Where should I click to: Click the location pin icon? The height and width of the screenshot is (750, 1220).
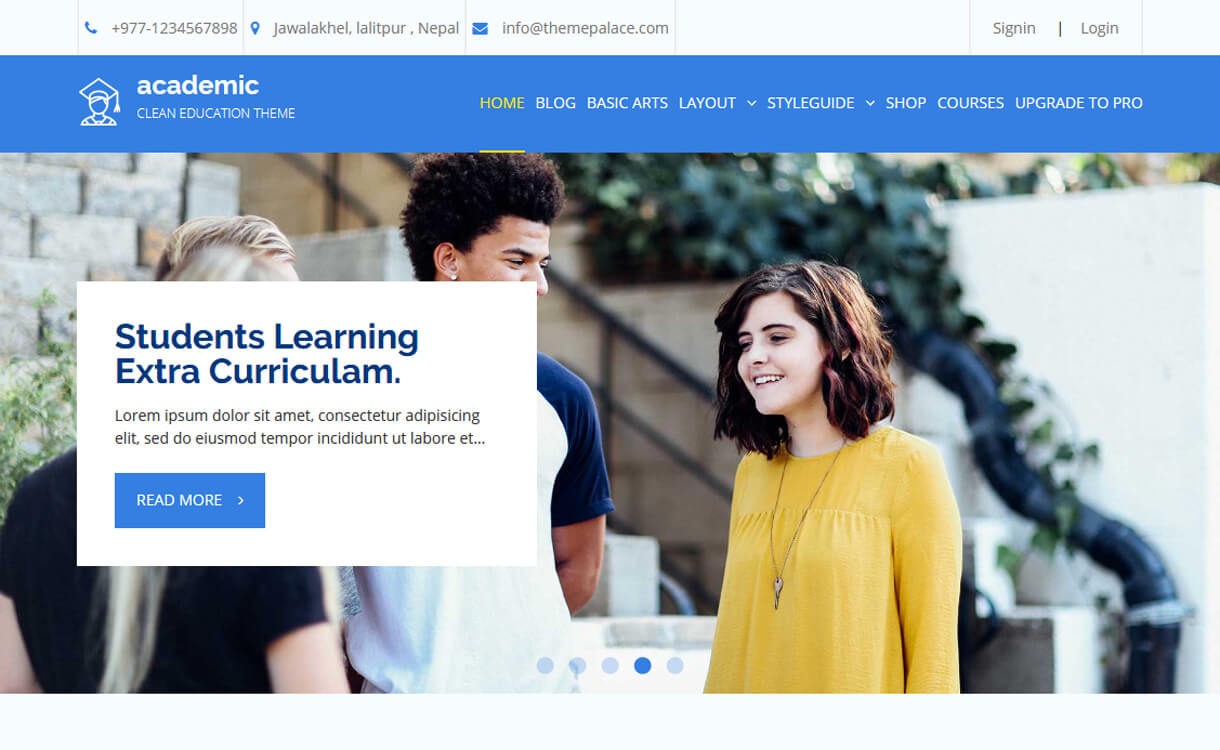tap(255, 28)
